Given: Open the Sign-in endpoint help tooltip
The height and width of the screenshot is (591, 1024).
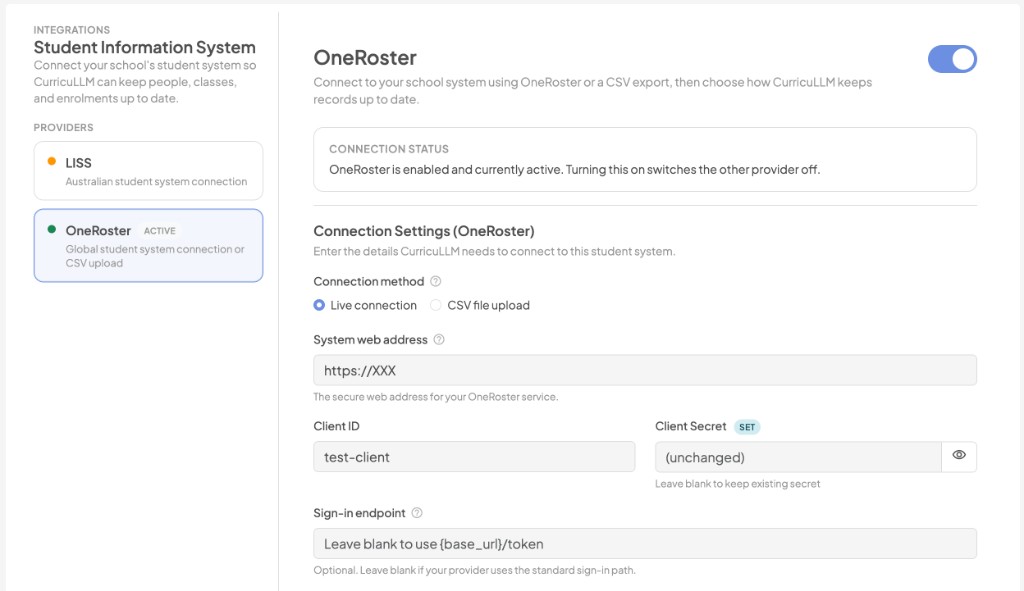Looking at the screenshot, I should [x=419, y=512].
